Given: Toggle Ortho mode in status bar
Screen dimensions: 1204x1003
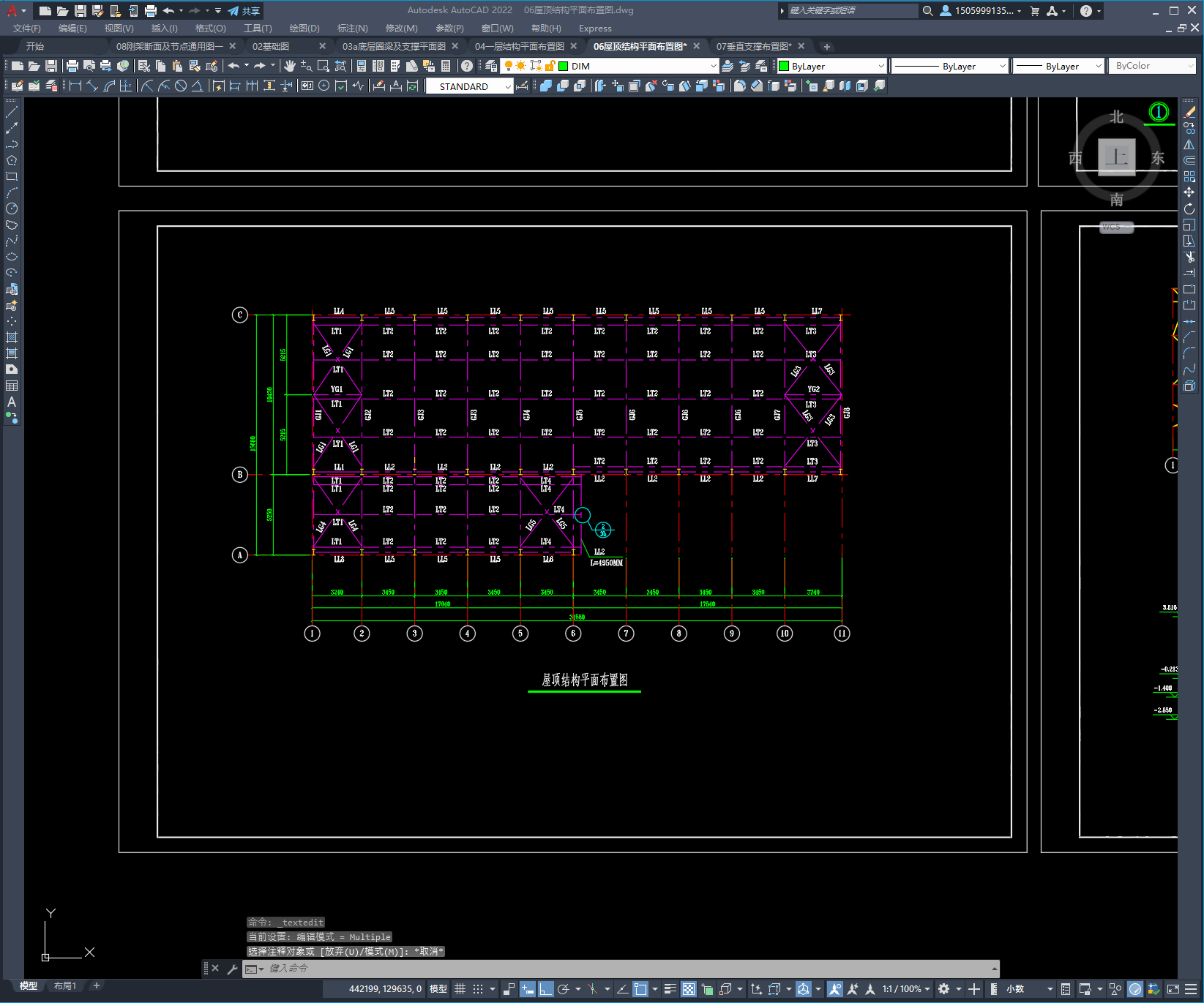Looking at the screenshot, I should [x=545, y=989].
